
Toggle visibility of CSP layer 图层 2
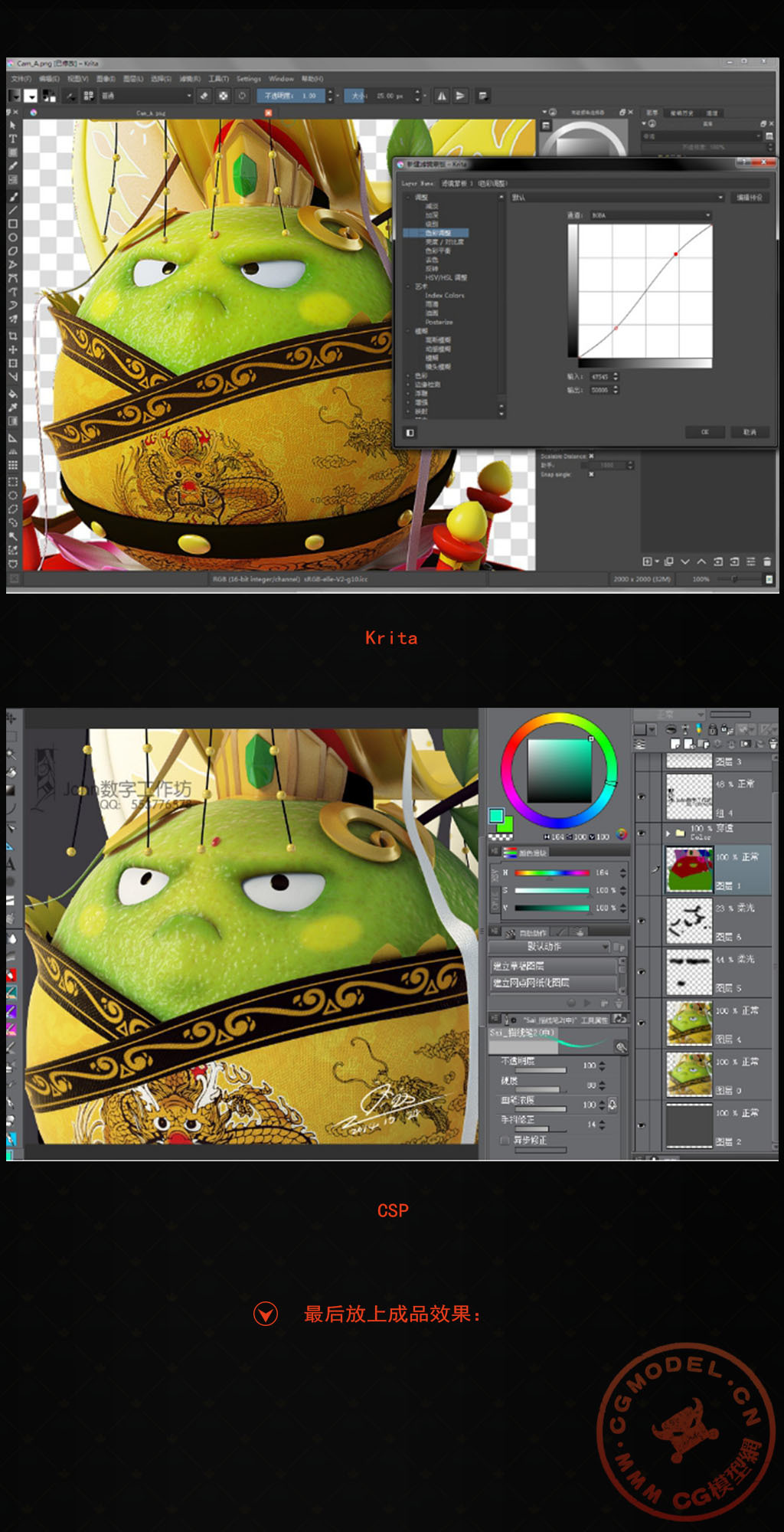(641, 1126)
